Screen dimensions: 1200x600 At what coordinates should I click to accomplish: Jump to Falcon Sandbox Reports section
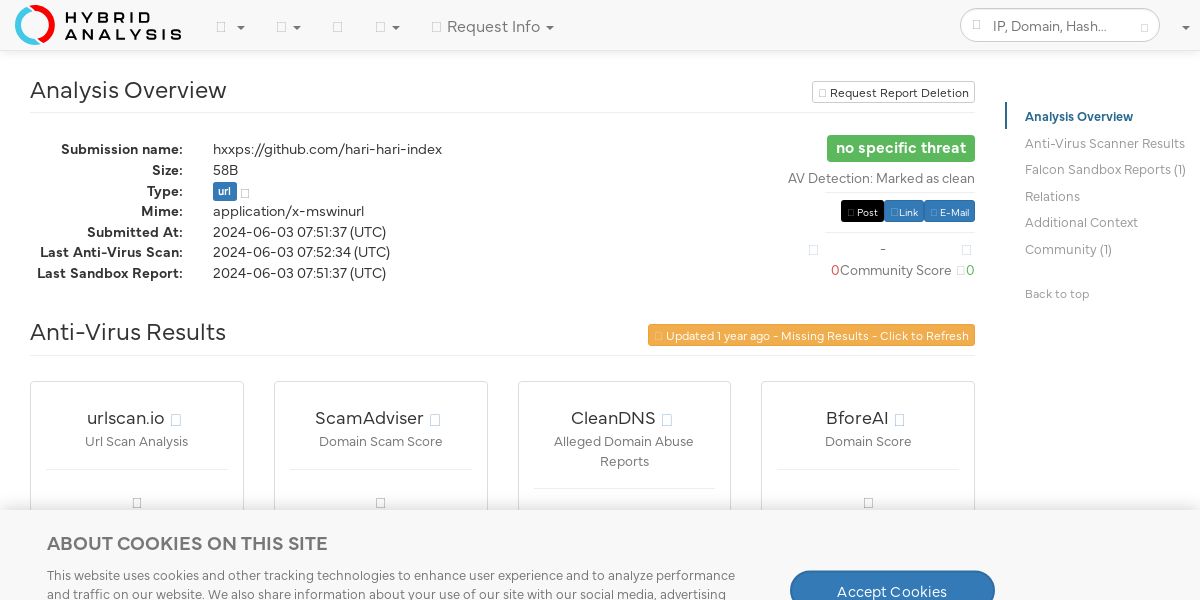coord(1105,170)
